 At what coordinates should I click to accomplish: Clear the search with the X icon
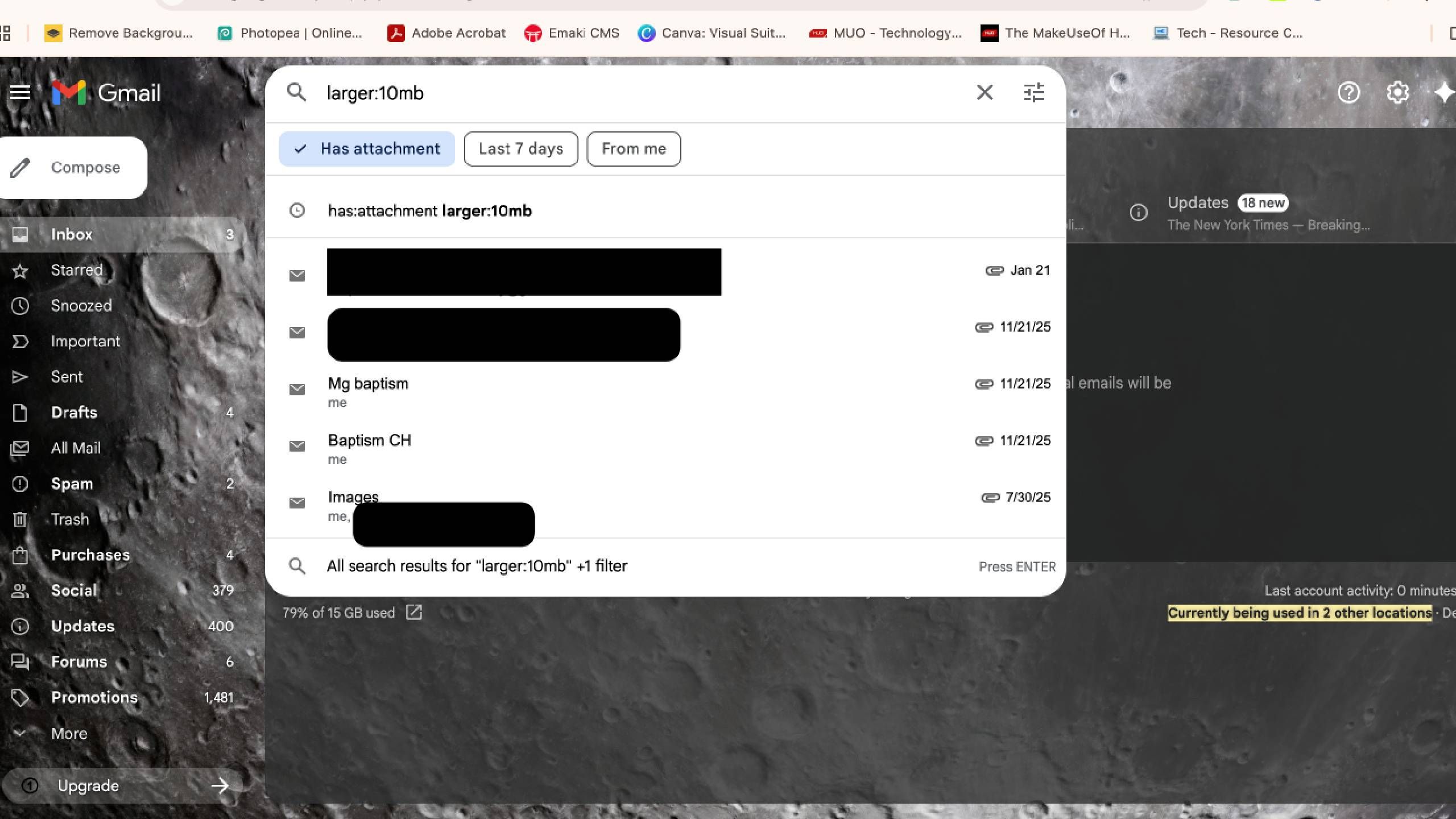985,92
